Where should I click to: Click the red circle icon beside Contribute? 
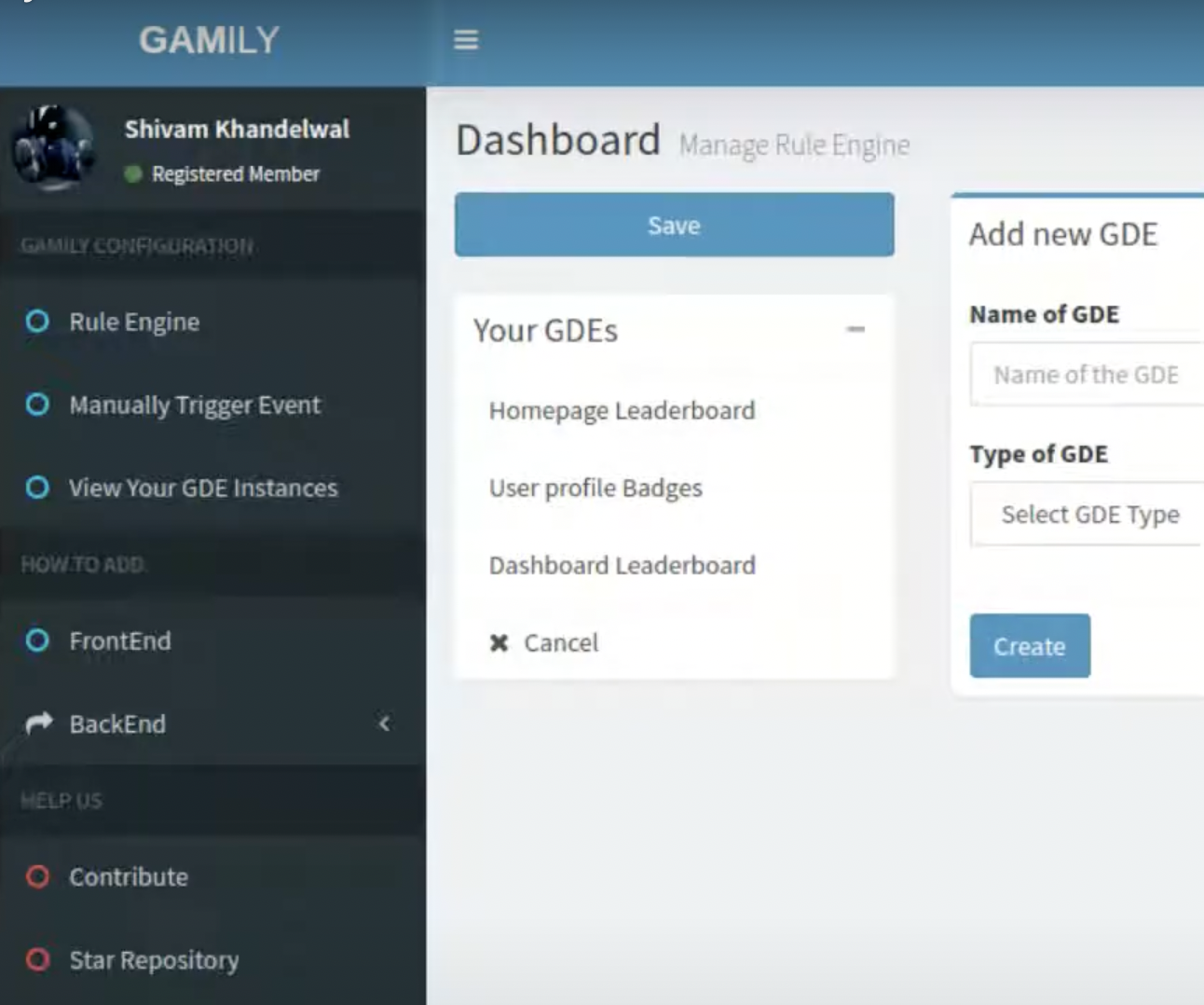point(37,876)
